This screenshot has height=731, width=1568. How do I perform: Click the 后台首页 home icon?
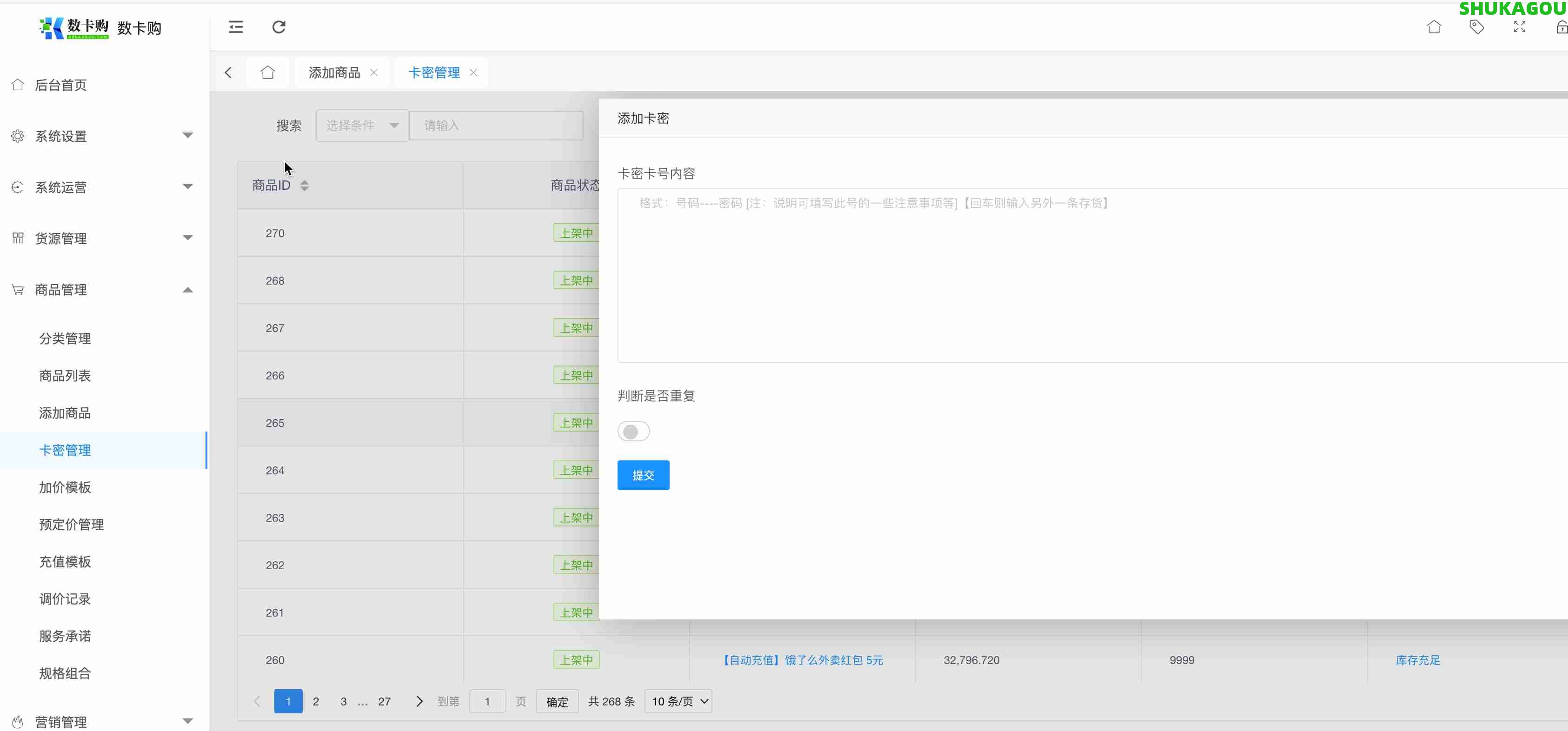click(x=17, y=85)
